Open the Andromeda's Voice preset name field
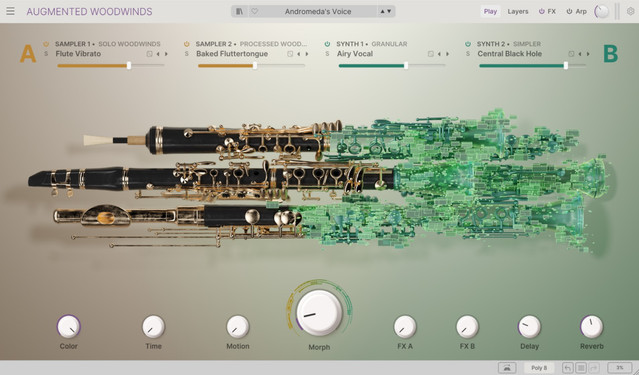Screen dimensions: 639x375 pyautogui.click(x=318, y=11)
